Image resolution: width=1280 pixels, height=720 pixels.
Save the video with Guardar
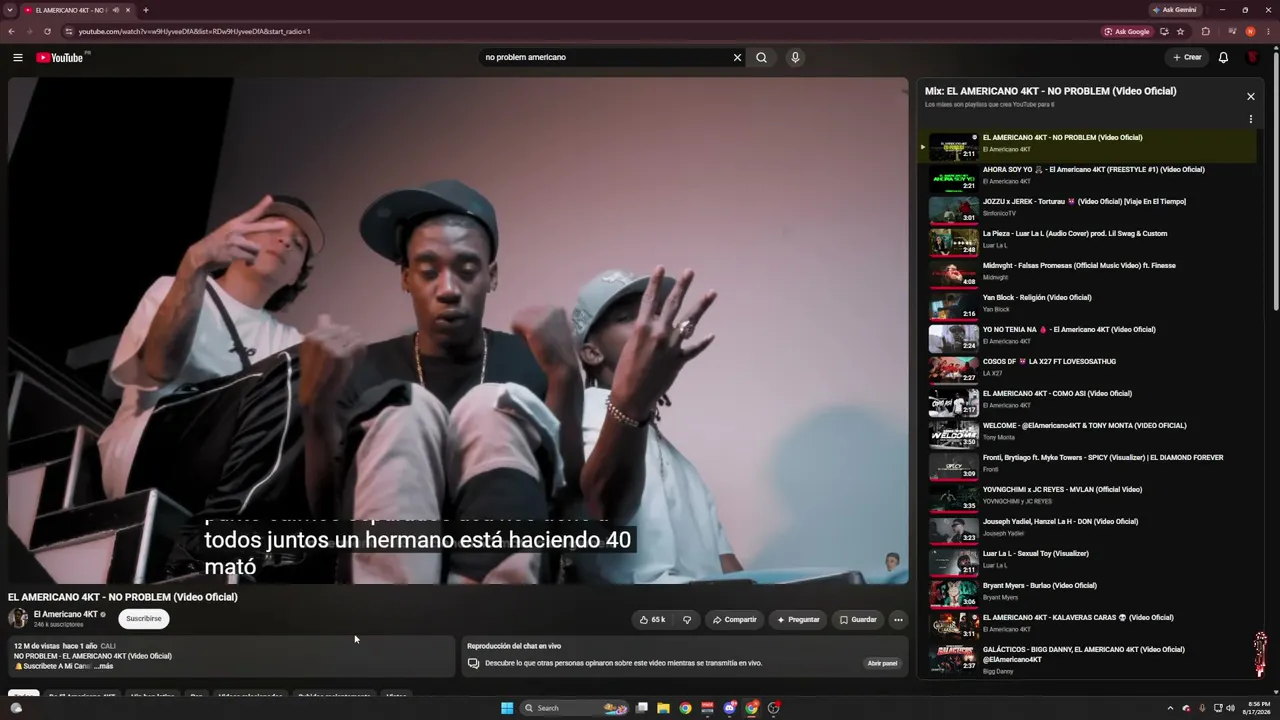tap(858, 620)
